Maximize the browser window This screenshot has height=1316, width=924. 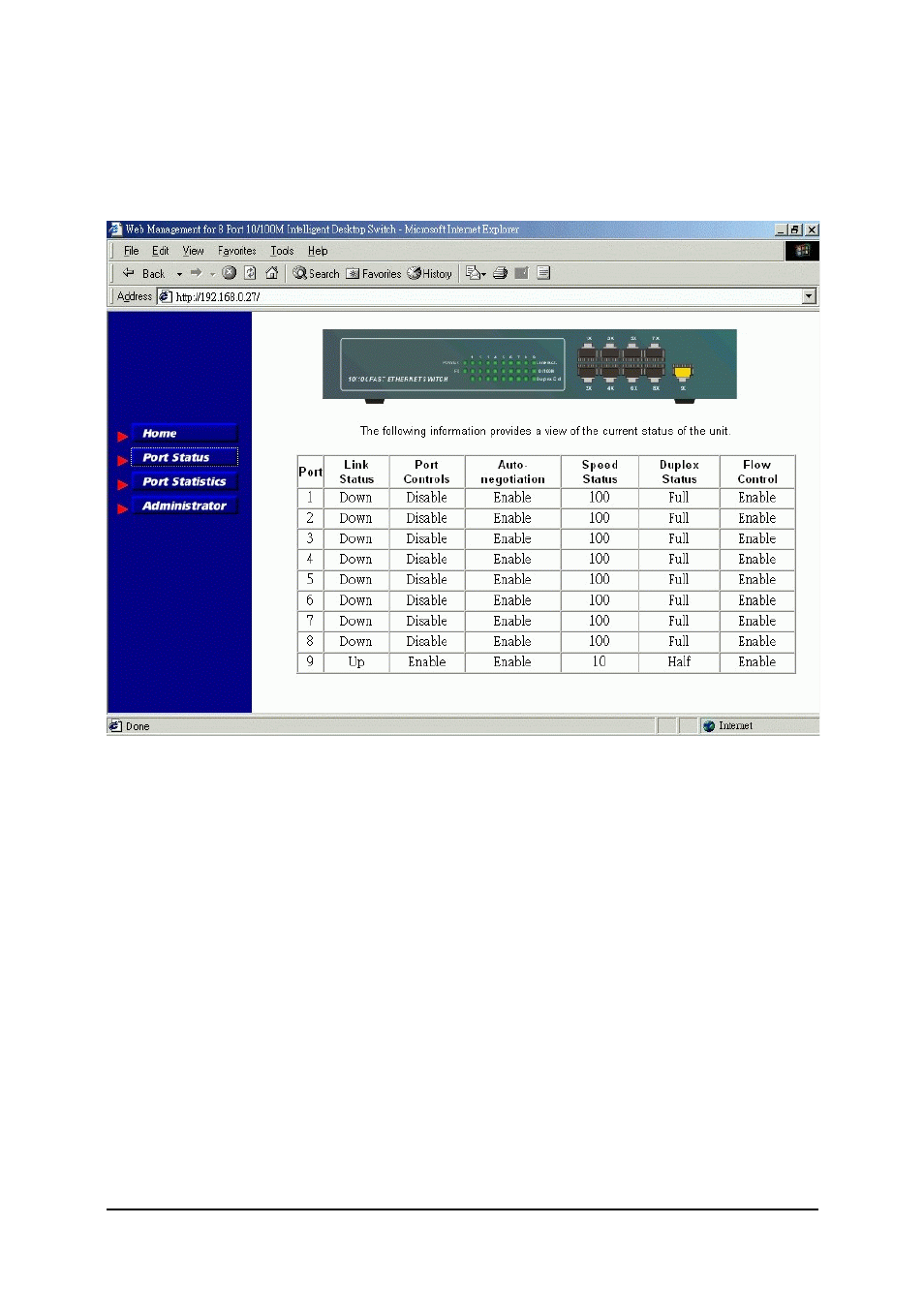(795, 230)
